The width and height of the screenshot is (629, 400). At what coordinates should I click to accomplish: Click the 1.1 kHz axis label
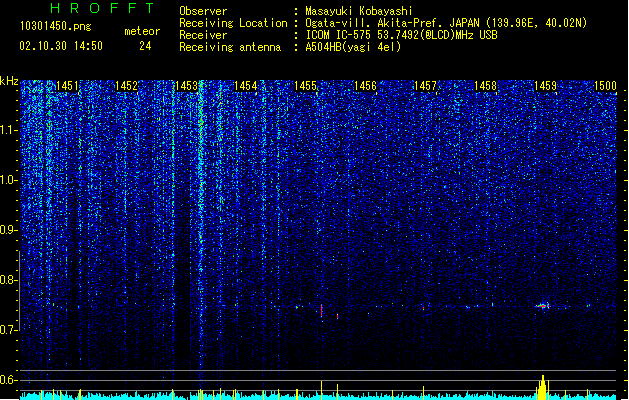[x=8, y=130]
